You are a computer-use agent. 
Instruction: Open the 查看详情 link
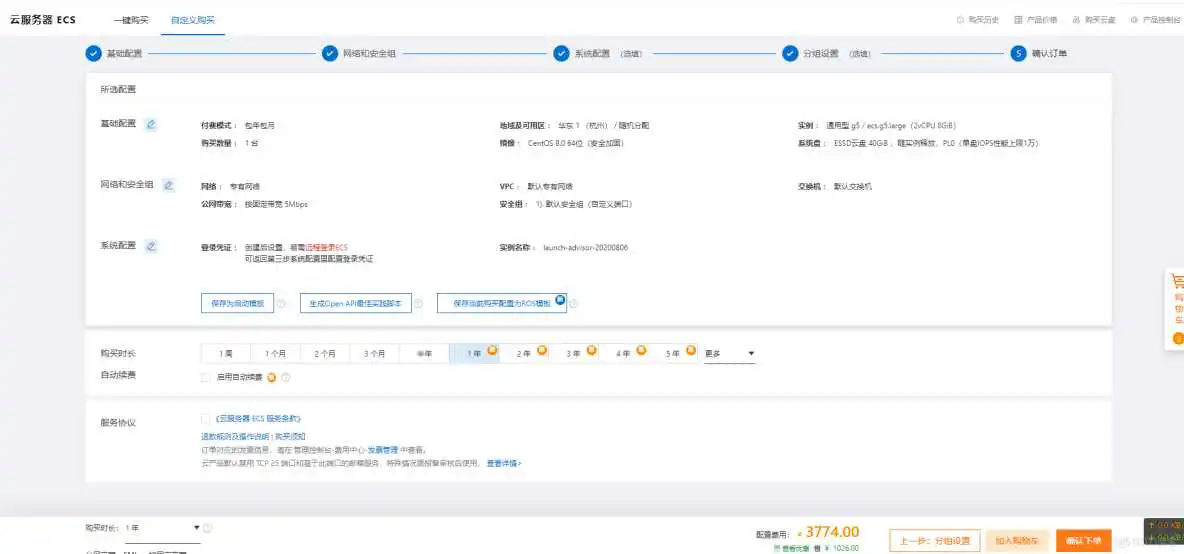504,463
